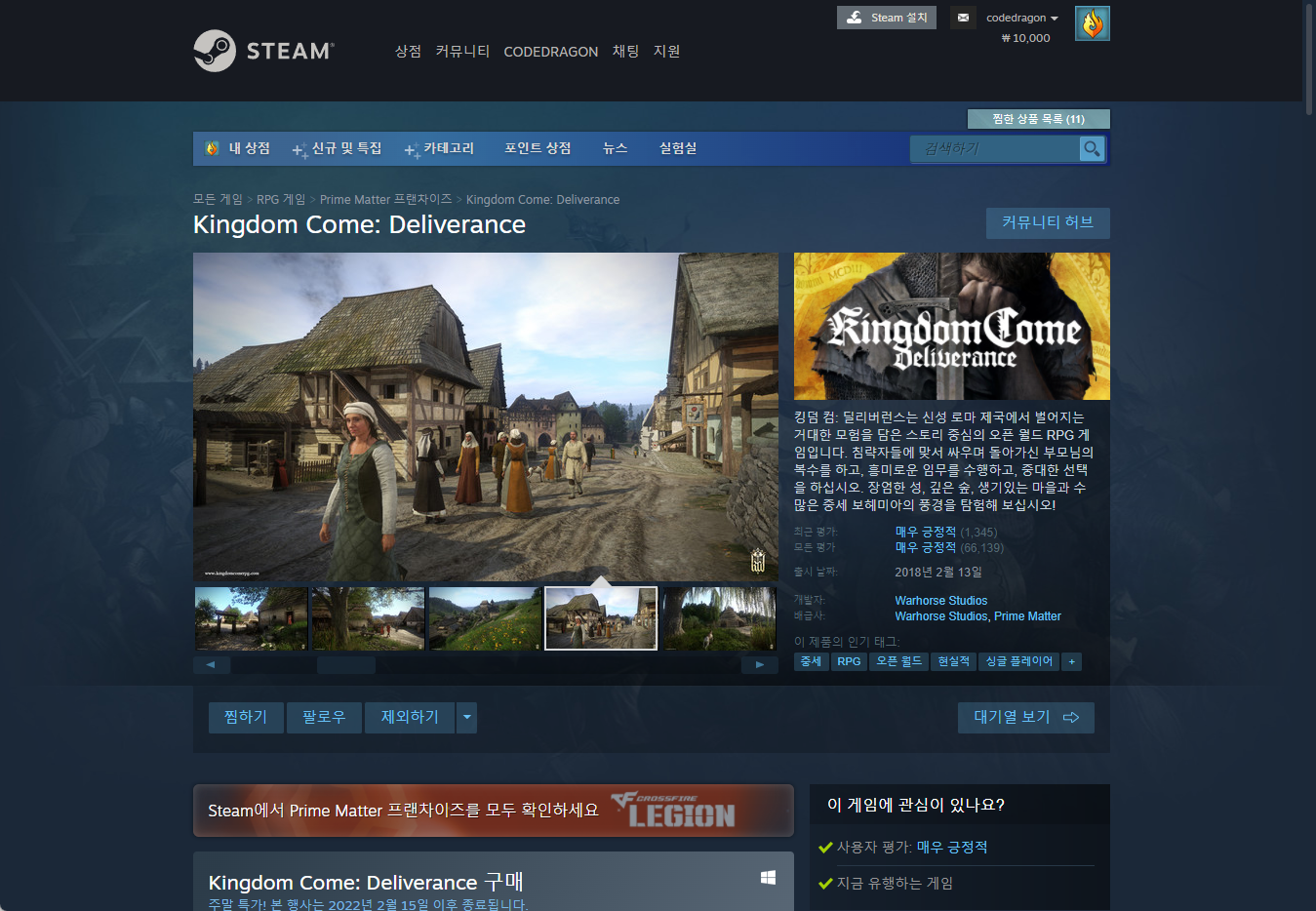Click the 현실적 tag
The image size is (1316, 911).
point(953,661)
